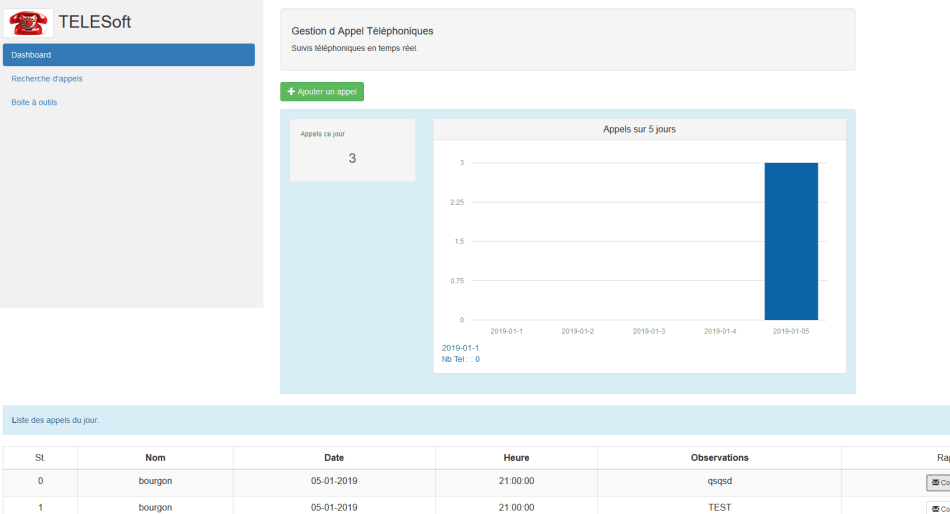The height and width of the screenshot is (514, 950).
Task: Click the blue bar for 2019-01-05
Action: pos(791,240)
